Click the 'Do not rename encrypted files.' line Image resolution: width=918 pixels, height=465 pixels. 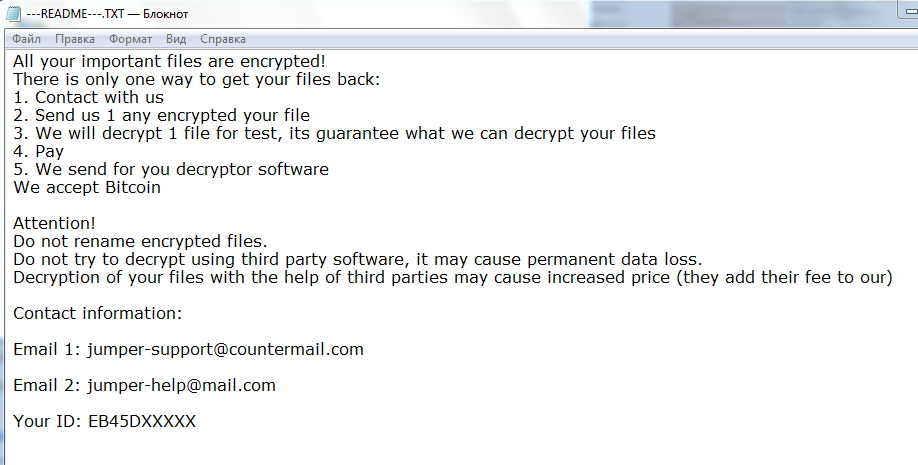[x=140, y=242]
